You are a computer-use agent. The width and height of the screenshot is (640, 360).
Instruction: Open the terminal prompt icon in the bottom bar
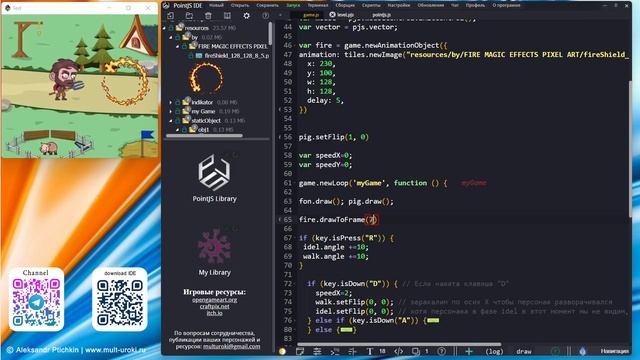335,351
